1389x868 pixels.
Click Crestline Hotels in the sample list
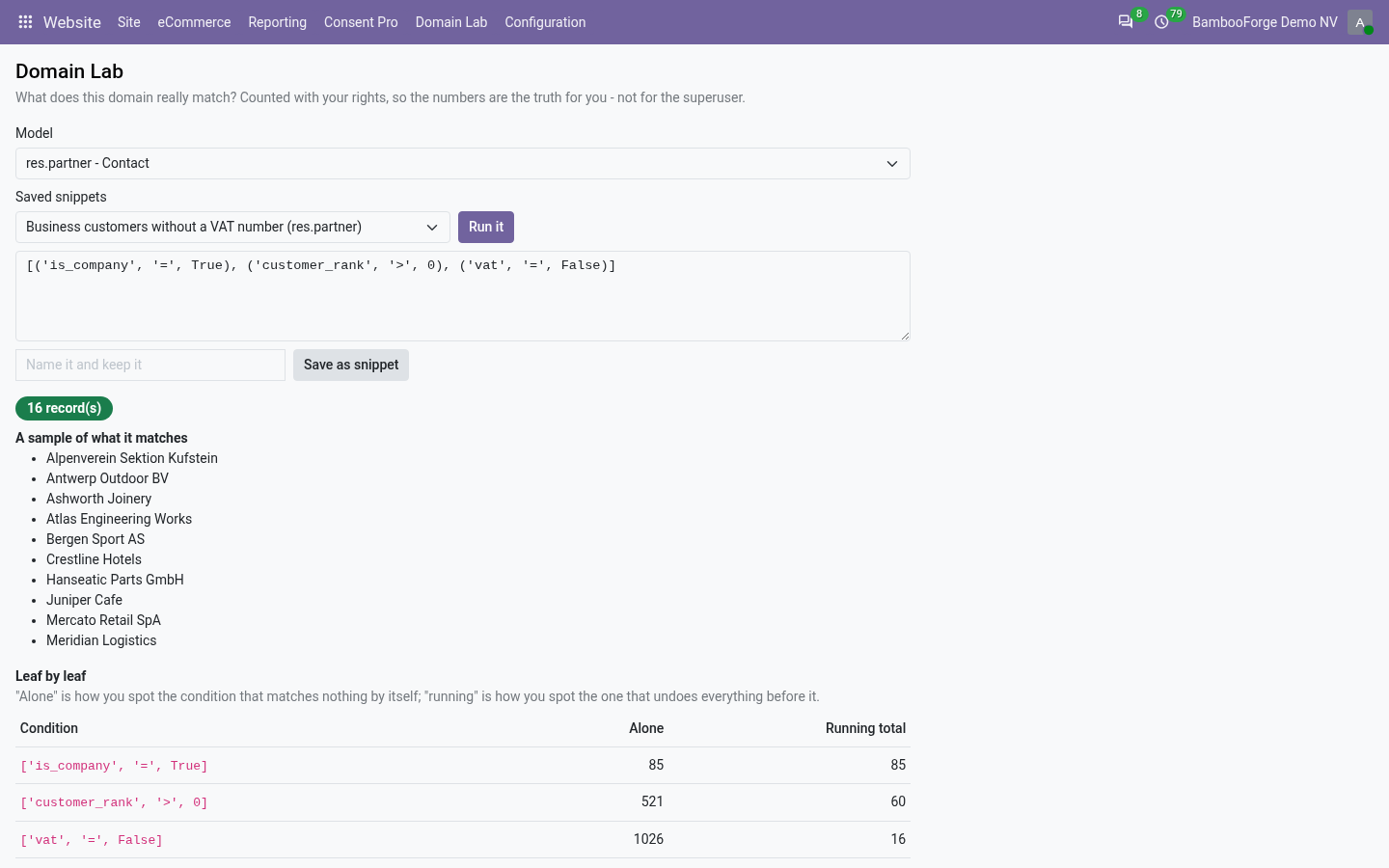(94, 559)
